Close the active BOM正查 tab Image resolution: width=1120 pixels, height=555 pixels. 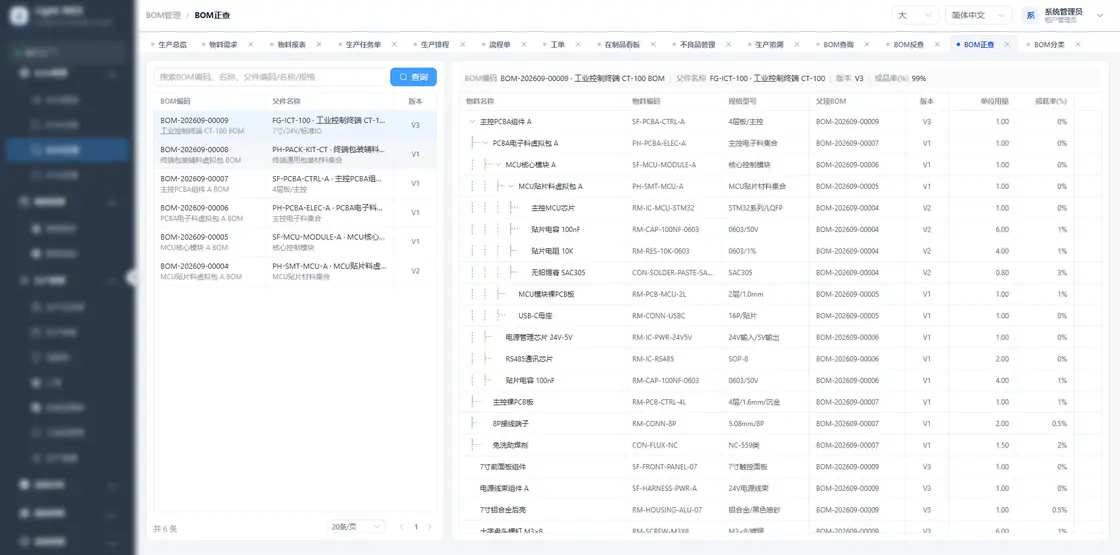pos(1007,44)
